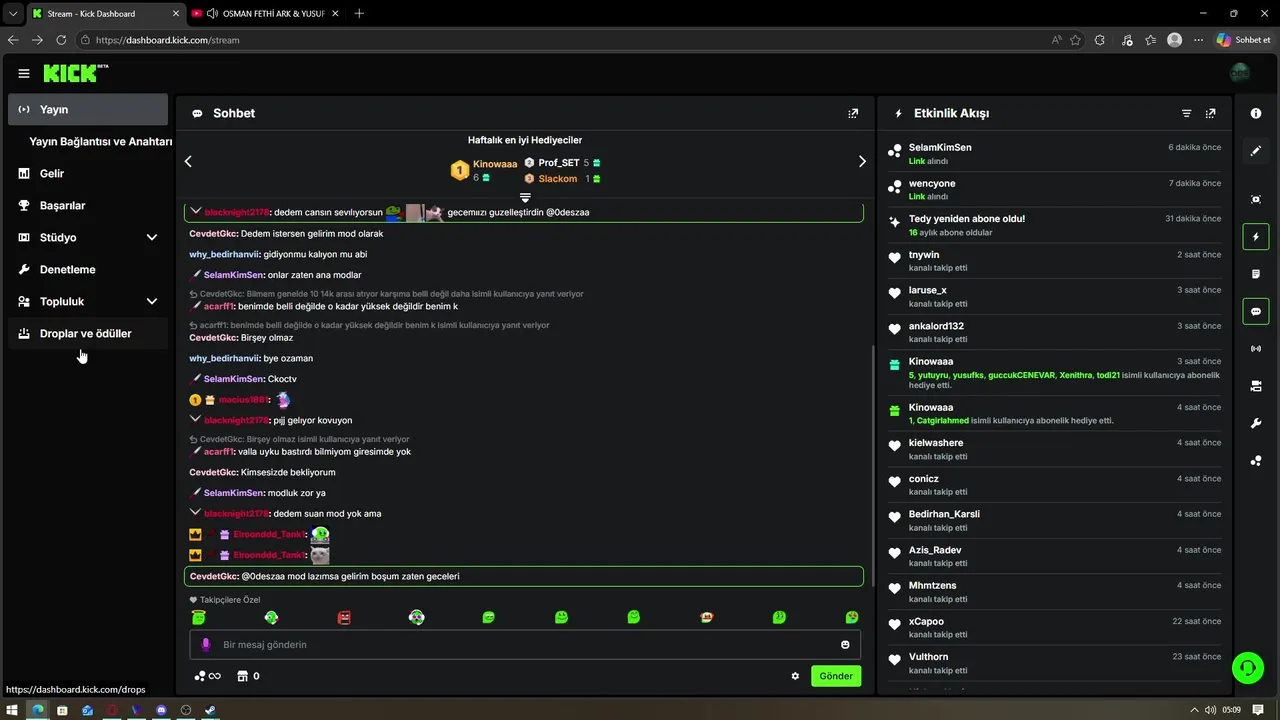
Task: Pop out the Sohbet chat panel
Action: click(853, 114)
